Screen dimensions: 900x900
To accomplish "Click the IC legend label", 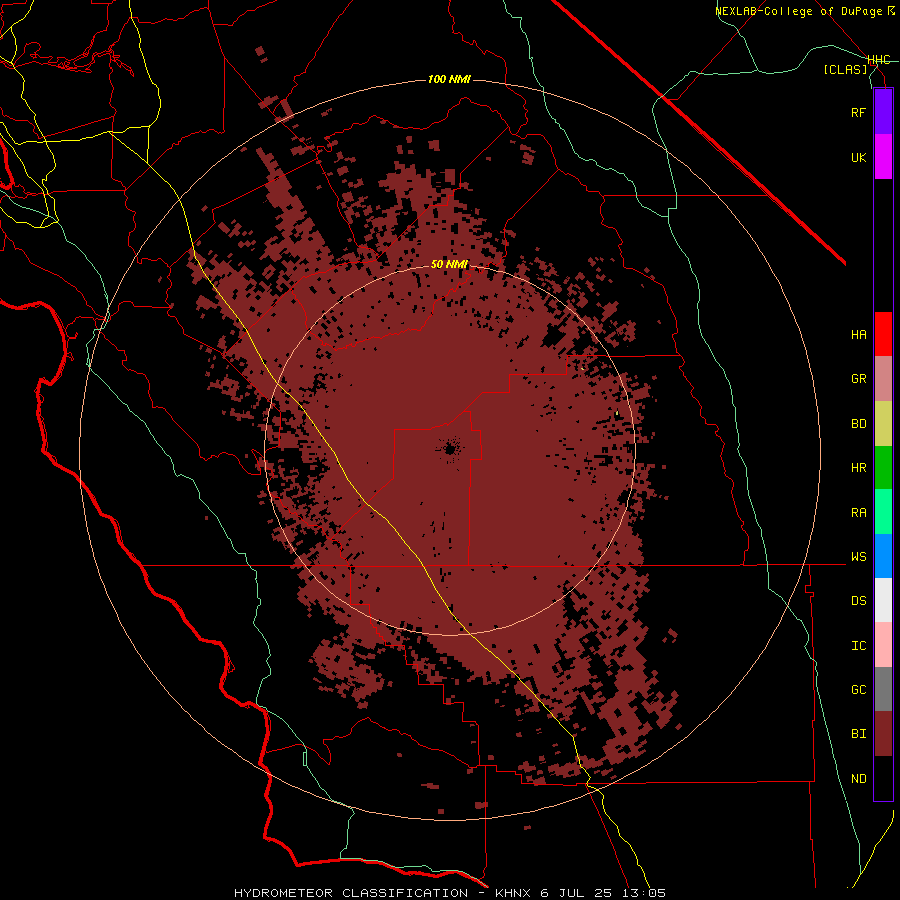I will pos(859,646).
